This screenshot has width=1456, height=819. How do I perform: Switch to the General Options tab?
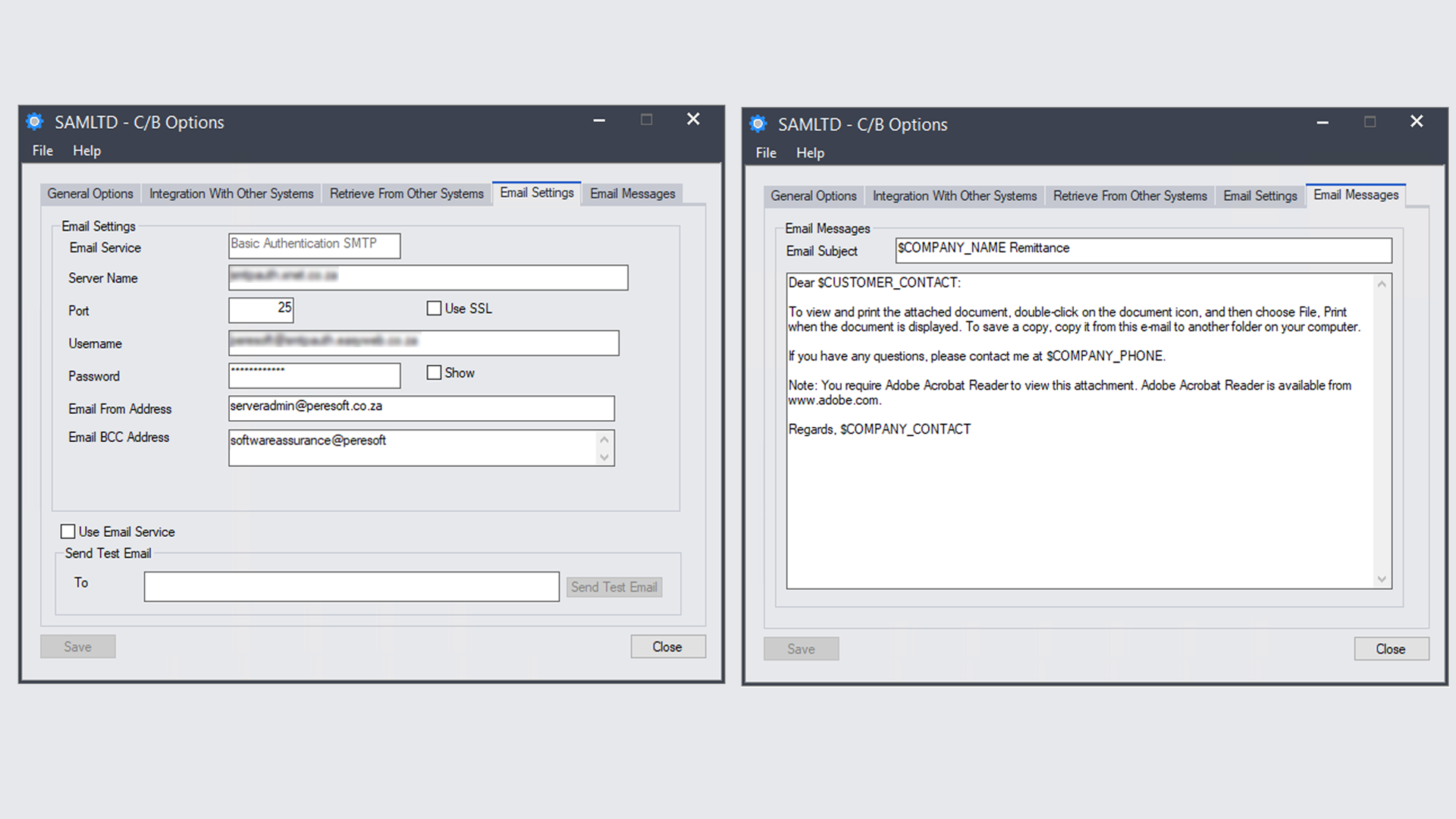point(89,193)
